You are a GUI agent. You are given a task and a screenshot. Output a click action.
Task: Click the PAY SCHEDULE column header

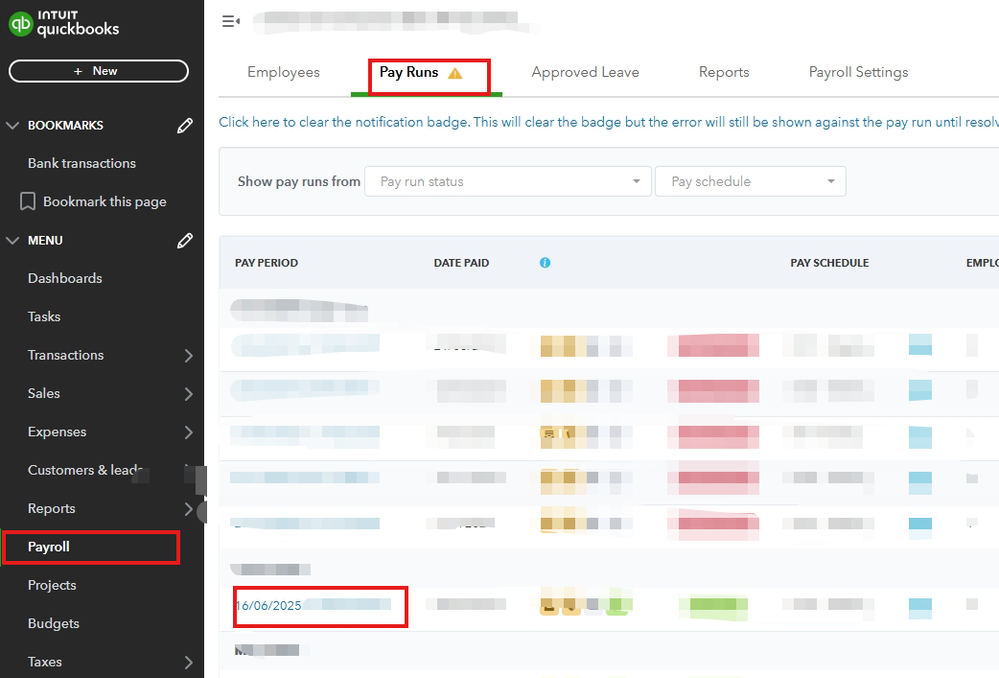[830, 263]
